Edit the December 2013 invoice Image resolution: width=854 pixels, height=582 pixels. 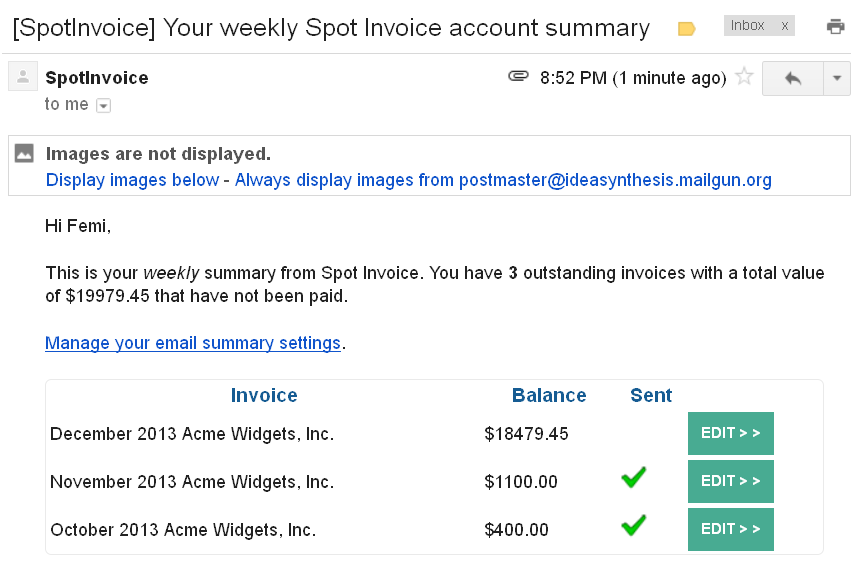pos(731,433)
